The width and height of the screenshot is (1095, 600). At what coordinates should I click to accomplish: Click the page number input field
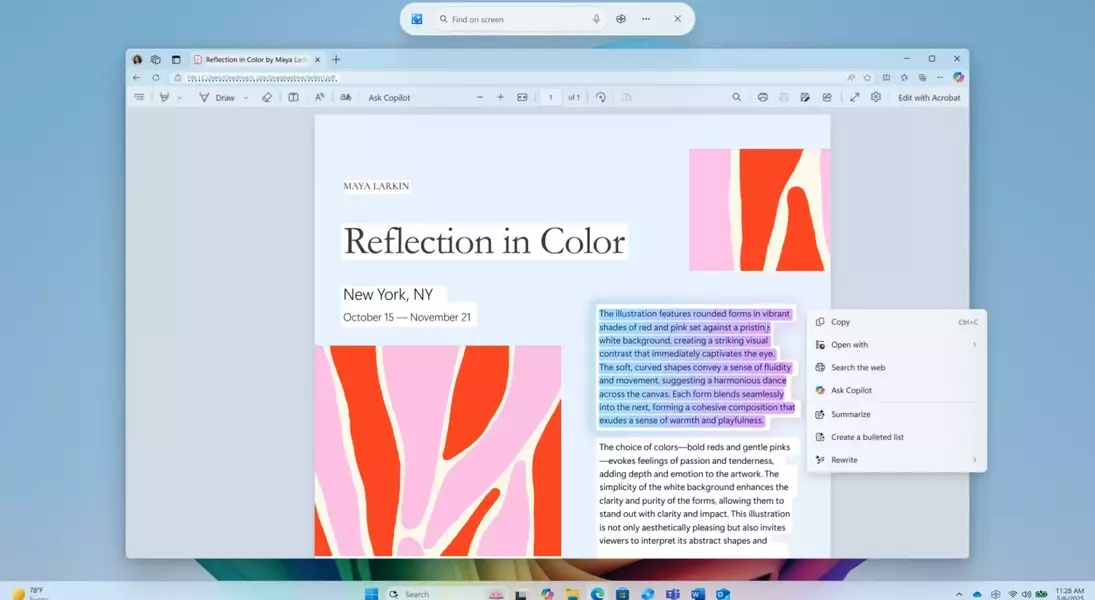click(x=551, y=97)
